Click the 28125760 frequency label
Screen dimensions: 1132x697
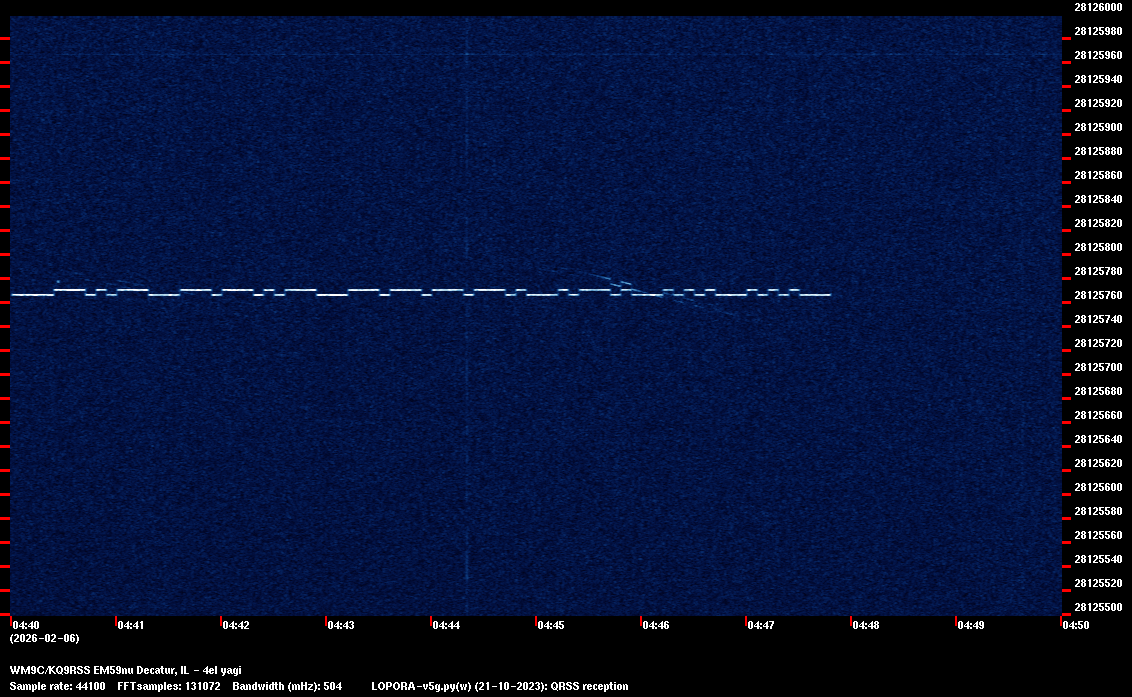[x=1097, y=295]
